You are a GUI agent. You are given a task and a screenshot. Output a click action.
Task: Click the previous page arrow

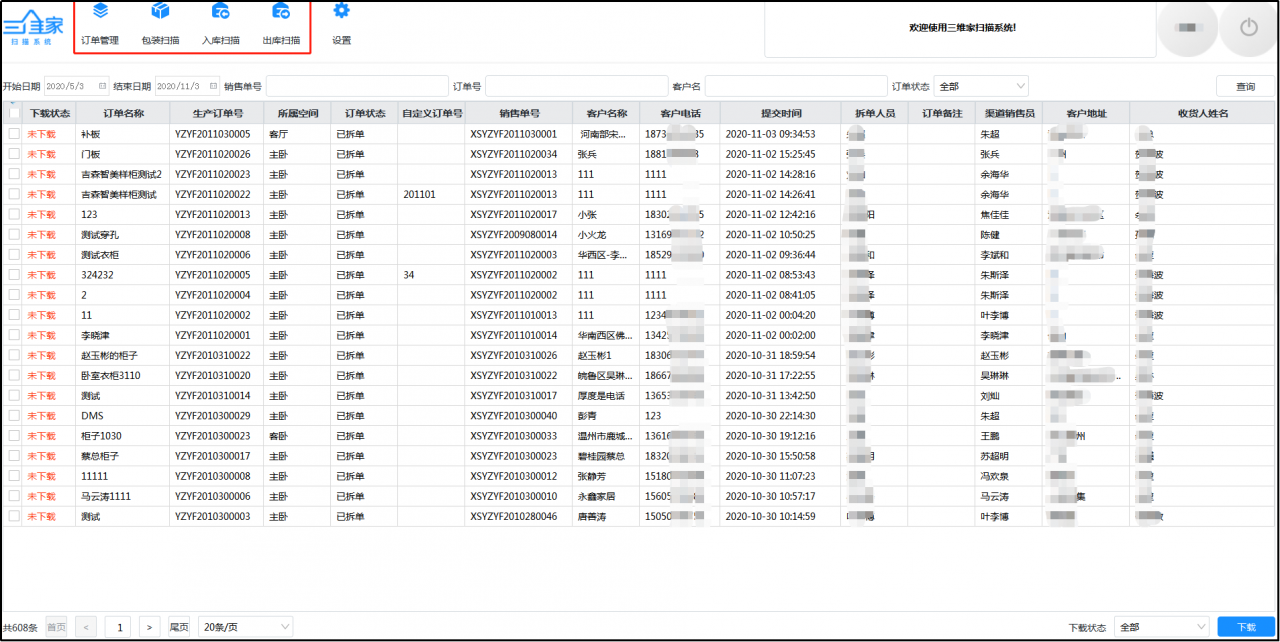click(86, 627)
